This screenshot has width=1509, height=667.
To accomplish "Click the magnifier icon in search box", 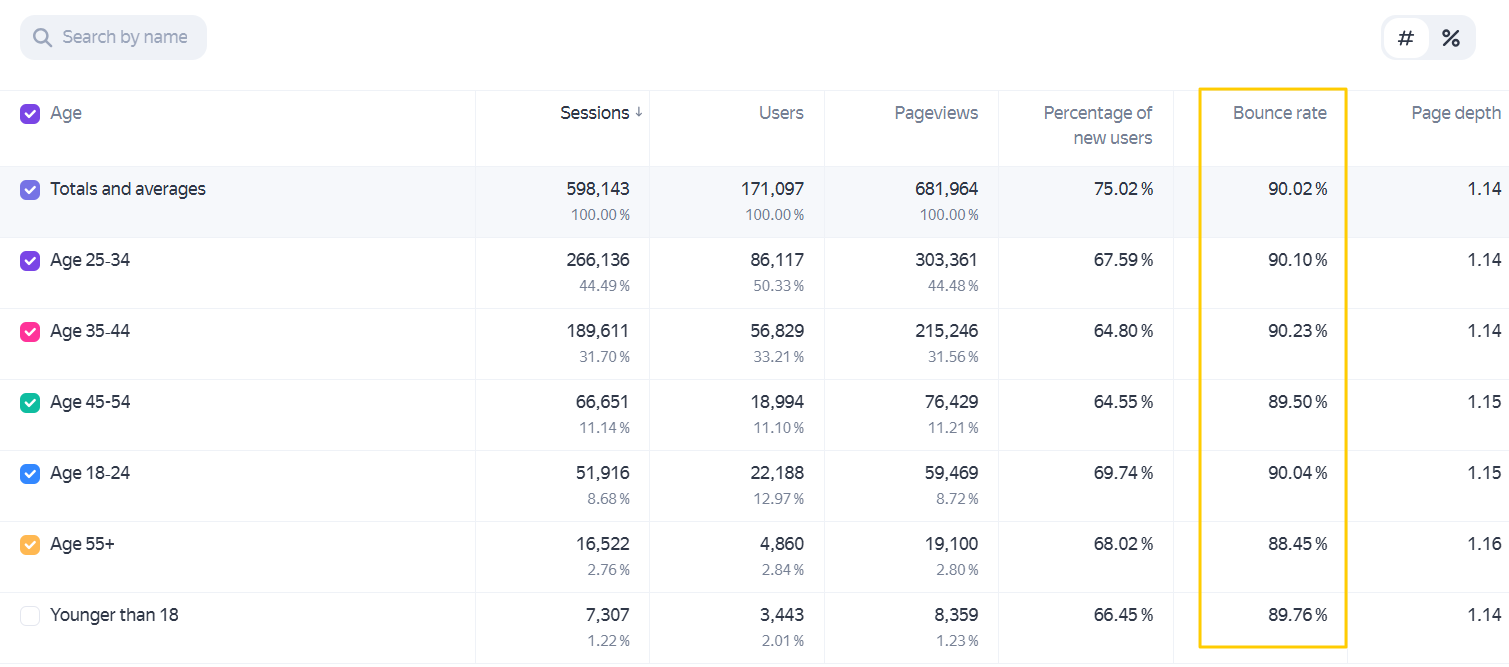I will [x=42, y=38].
